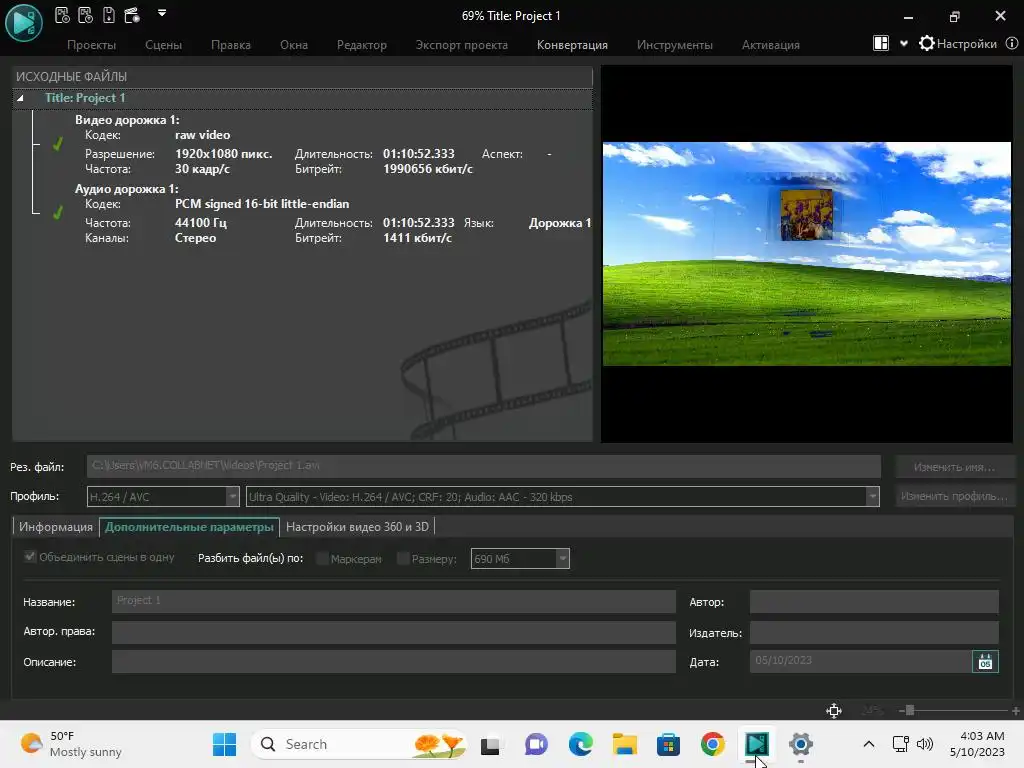The width and height of the screenshot is (1024, 768).
Task: Click the zoom in plus button
Action: pos(1016,711)
